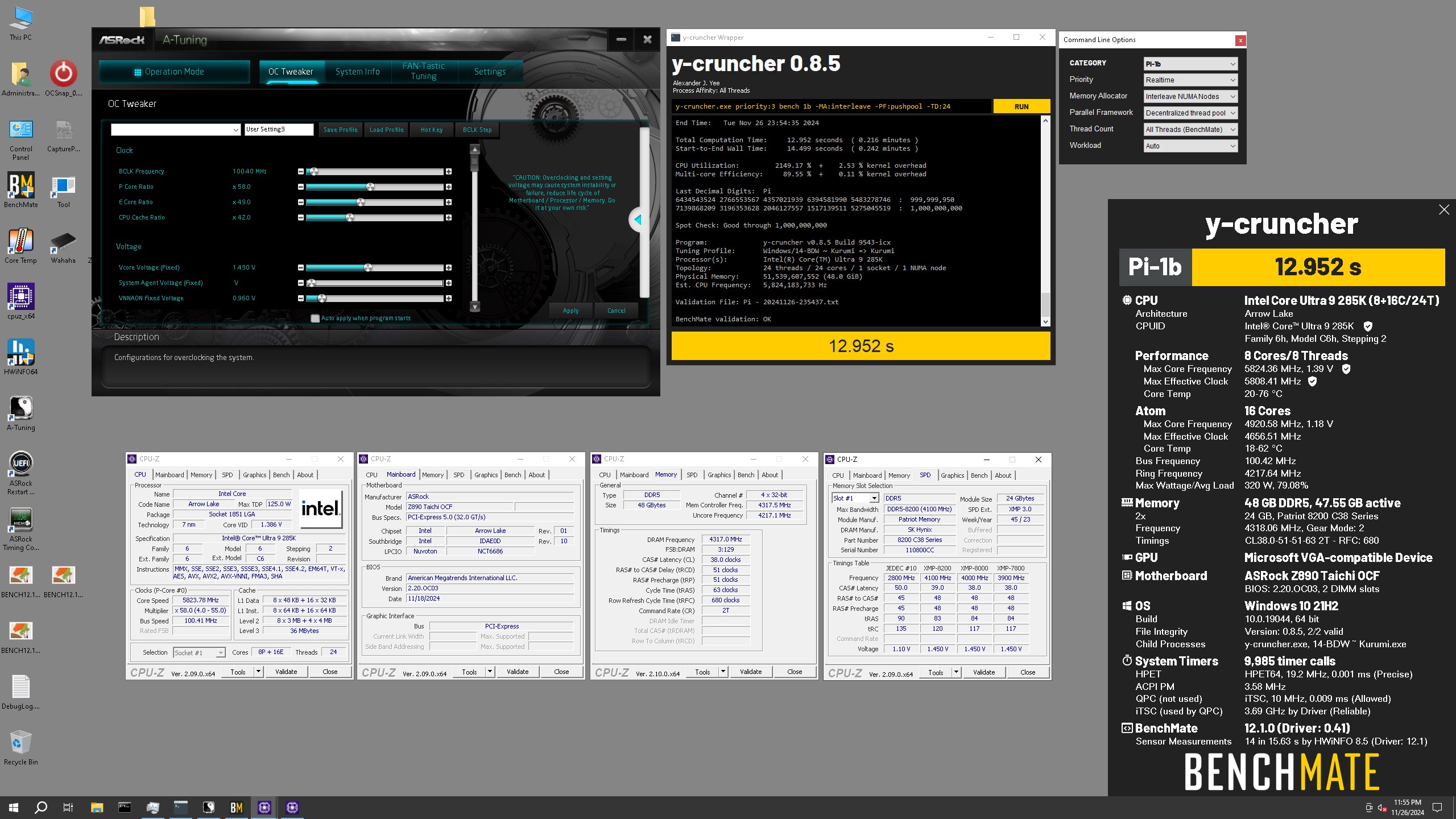Open the BenchMate desktop icon
The image size is (1456, 819).
coord(21,191)
